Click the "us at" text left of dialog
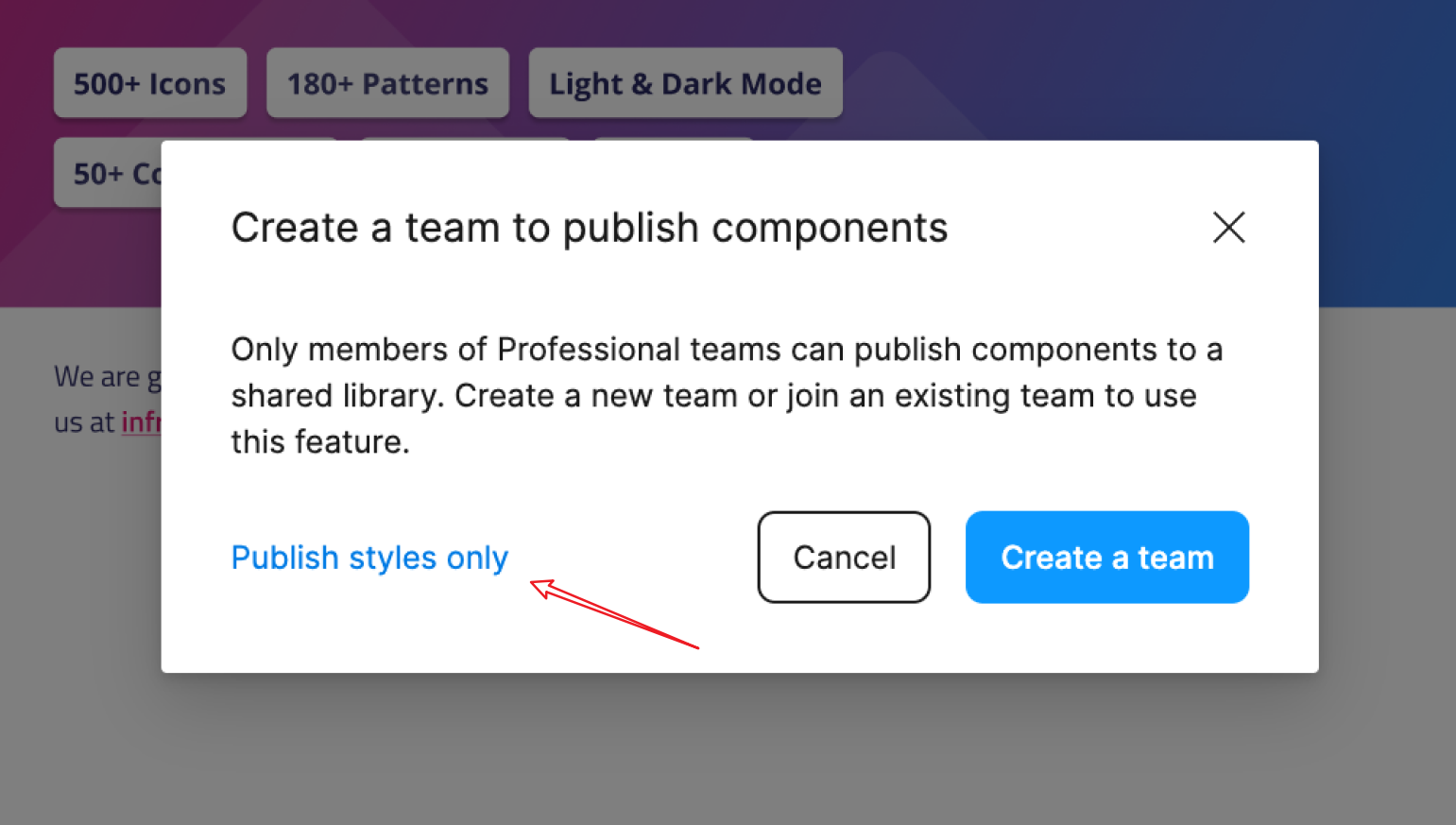This screenshot has width=1456, height=825. [84, 422]
